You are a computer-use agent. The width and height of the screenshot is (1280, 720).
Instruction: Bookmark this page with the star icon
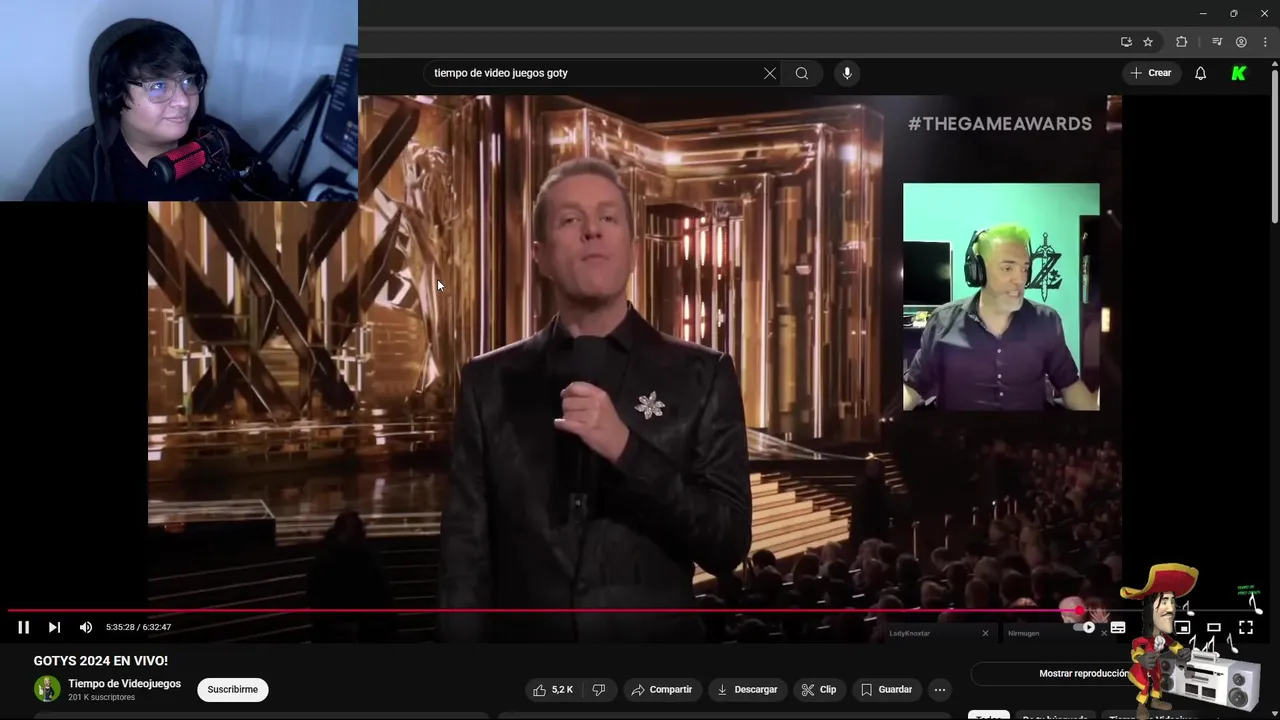1148,42
